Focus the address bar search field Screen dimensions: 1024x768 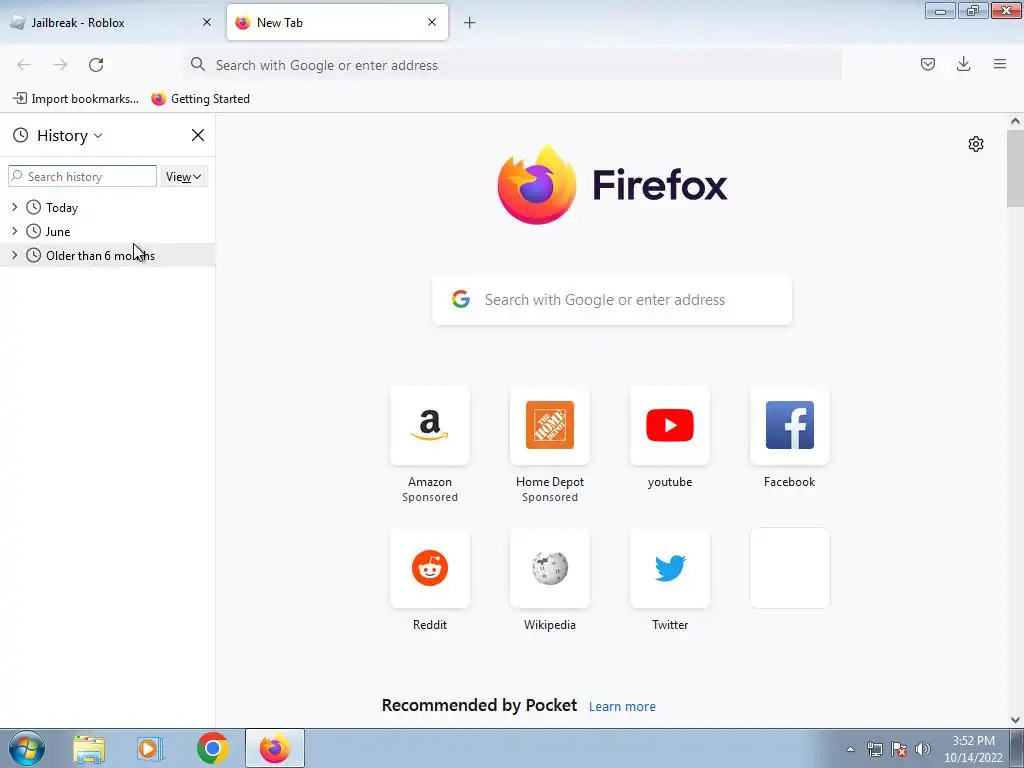click(513, 65)
